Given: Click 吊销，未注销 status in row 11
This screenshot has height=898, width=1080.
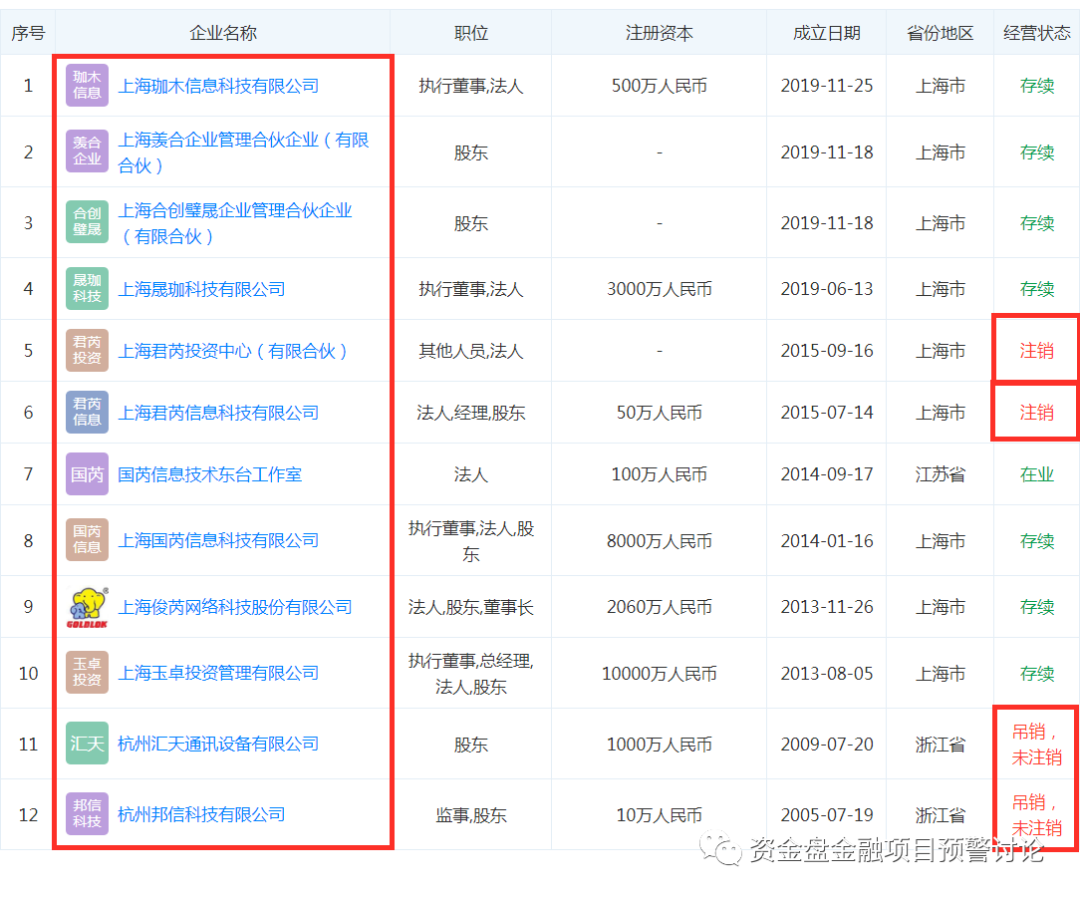Looking at the screenshot, I should click(1037, 744).
